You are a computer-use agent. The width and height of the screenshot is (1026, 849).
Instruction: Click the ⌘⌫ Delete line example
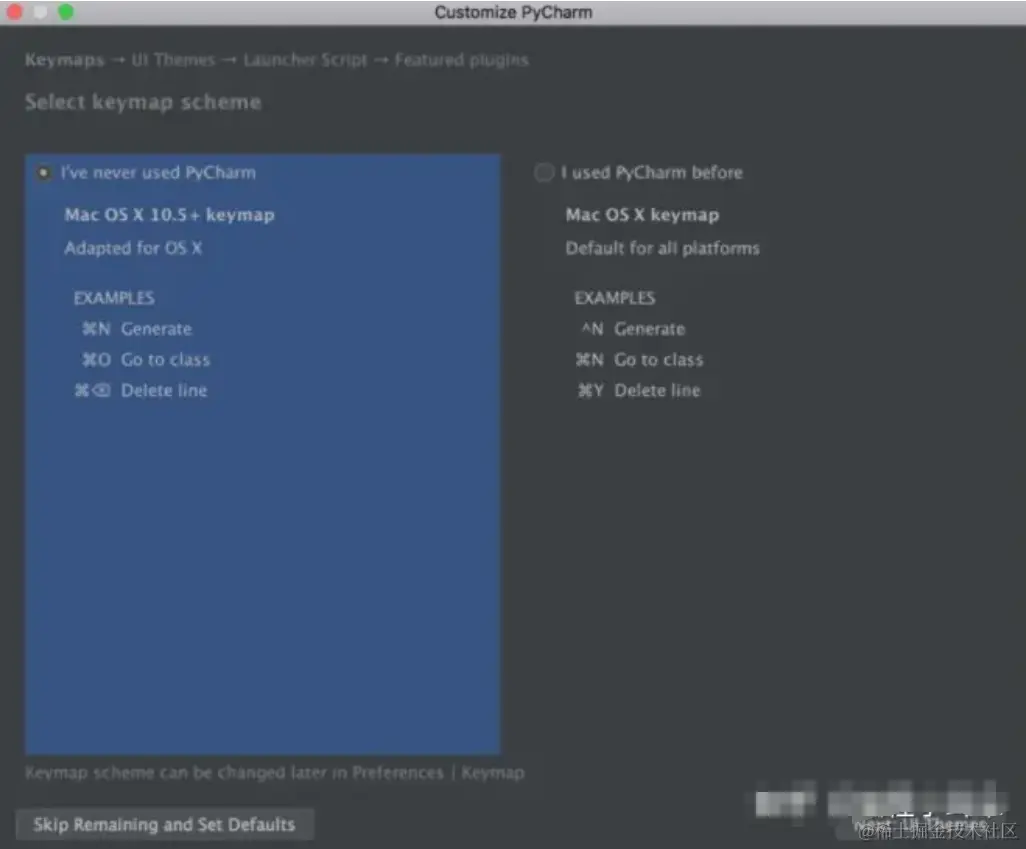(141, 390)
